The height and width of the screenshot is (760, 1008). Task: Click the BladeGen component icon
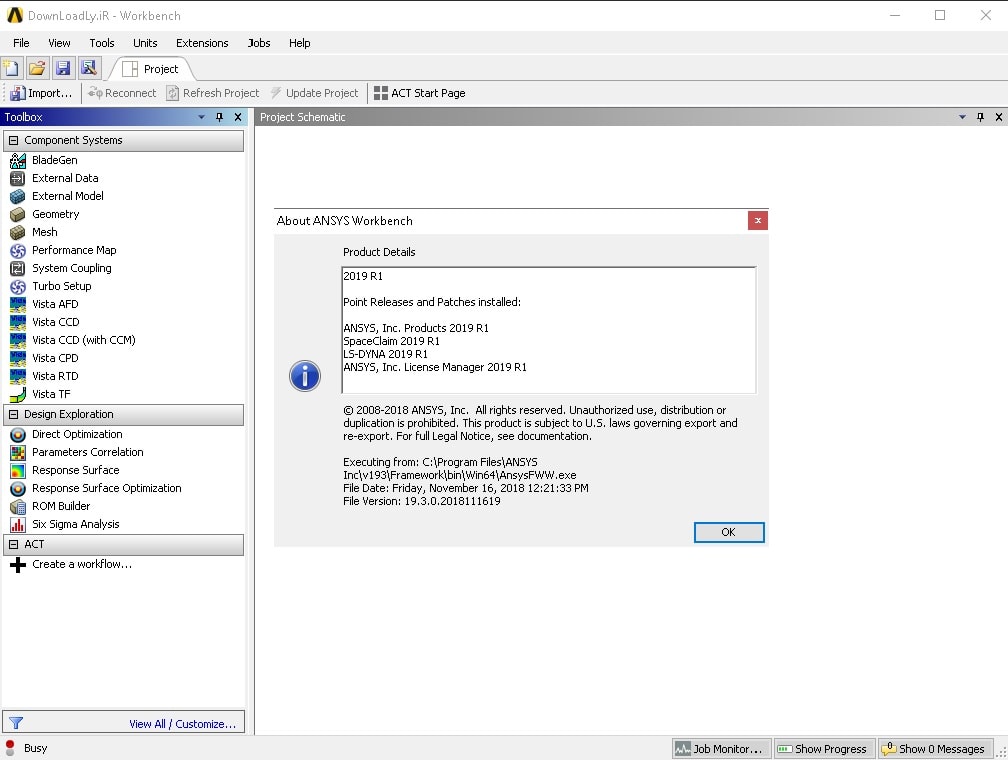point(17,160)
